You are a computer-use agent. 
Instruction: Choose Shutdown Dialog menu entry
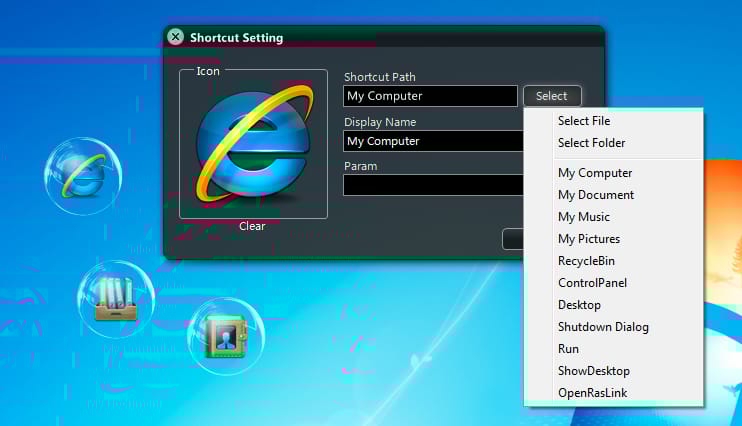coord(613,327)
